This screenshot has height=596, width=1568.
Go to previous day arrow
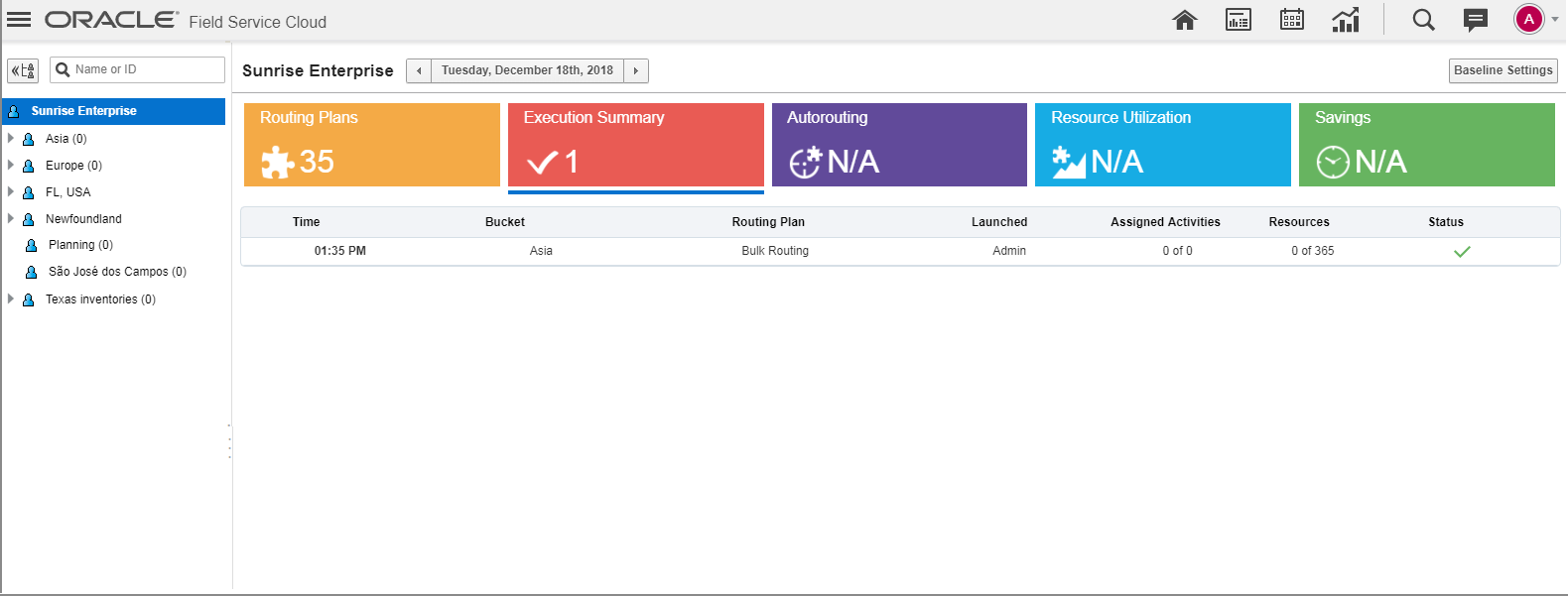(x=419, y=70)
